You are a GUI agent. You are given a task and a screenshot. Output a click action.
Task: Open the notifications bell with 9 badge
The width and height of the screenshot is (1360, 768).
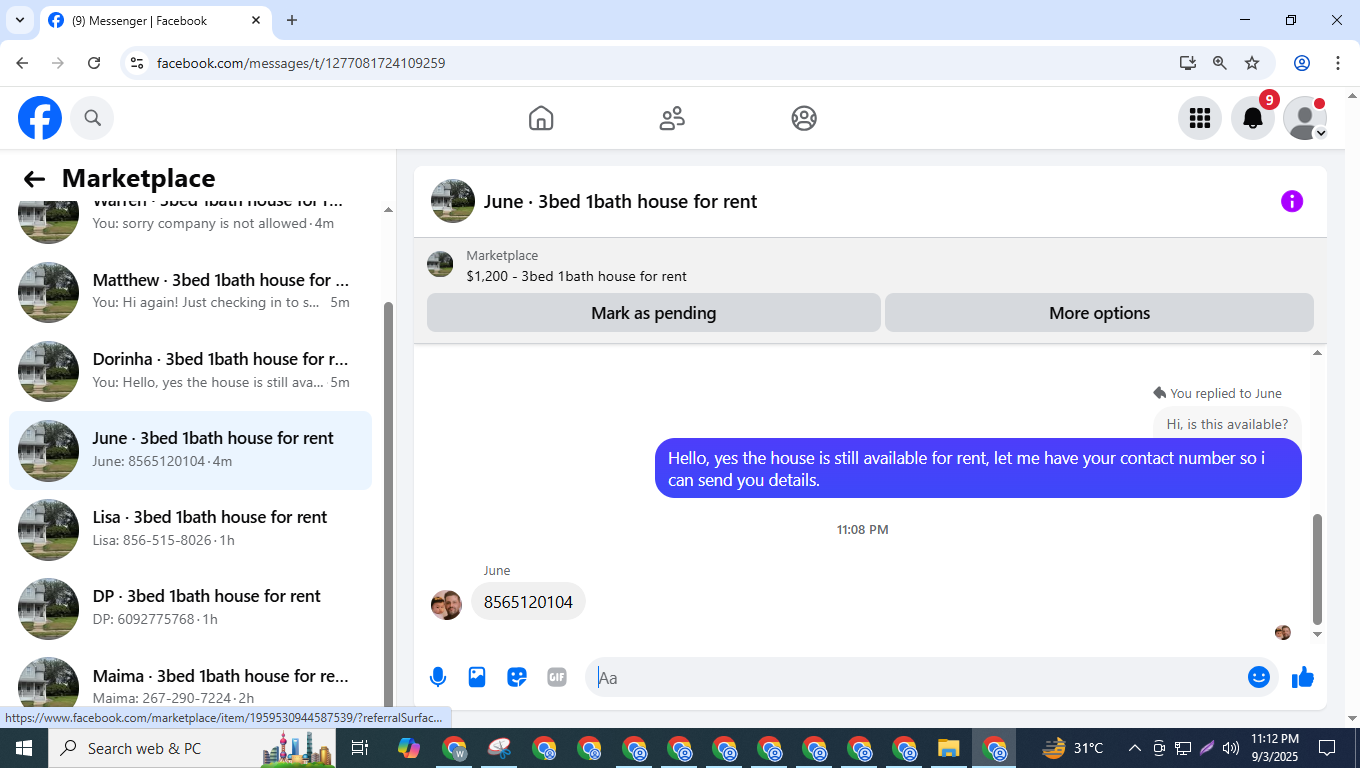click(x=1253, y=118)
